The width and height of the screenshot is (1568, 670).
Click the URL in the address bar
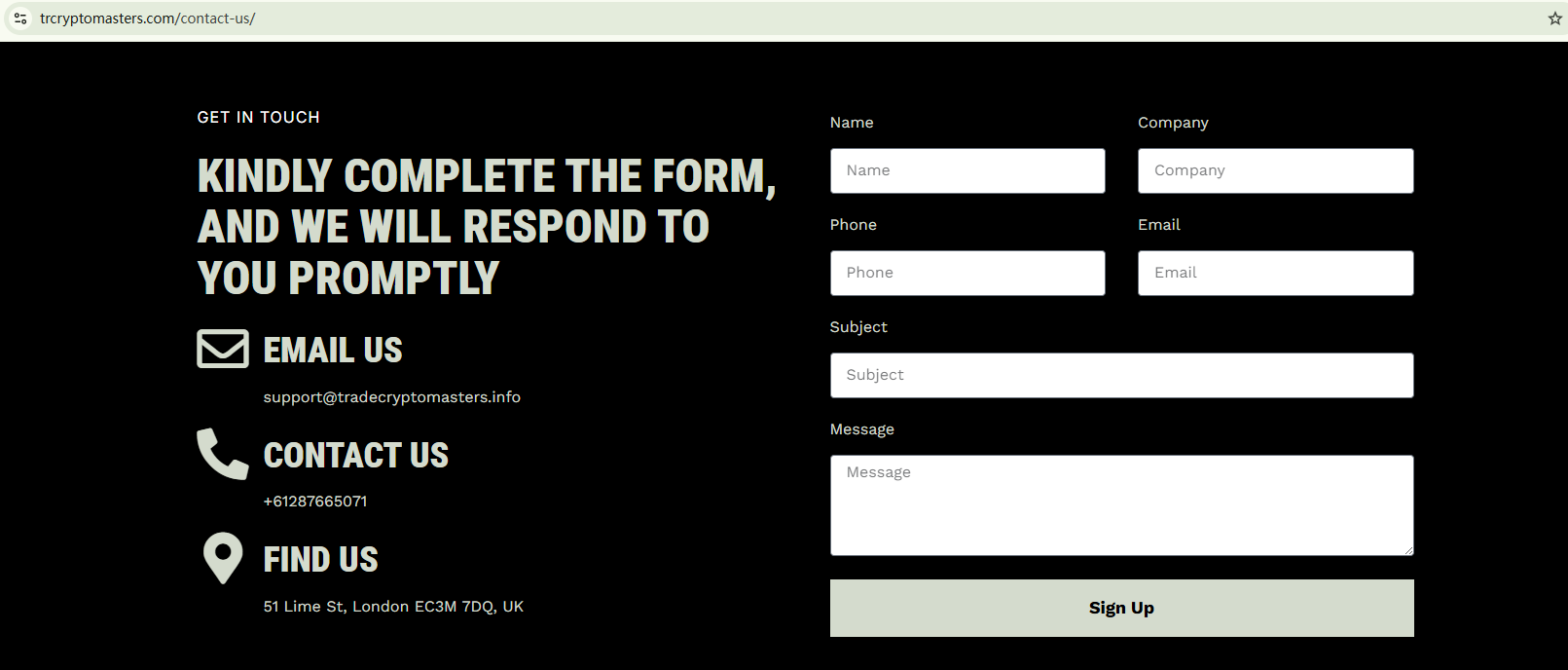click(x=148, y=19)
